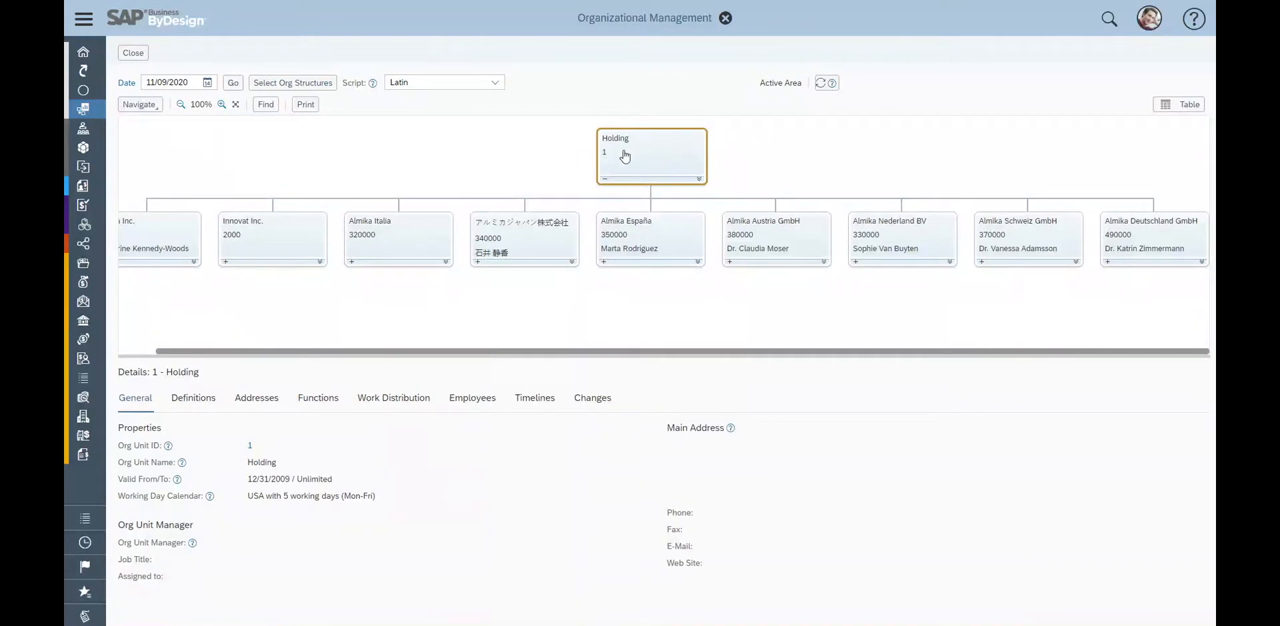The height and width of the screenshot is (626, 1280).
Task: Switch to Table view
Action: 1179,104
